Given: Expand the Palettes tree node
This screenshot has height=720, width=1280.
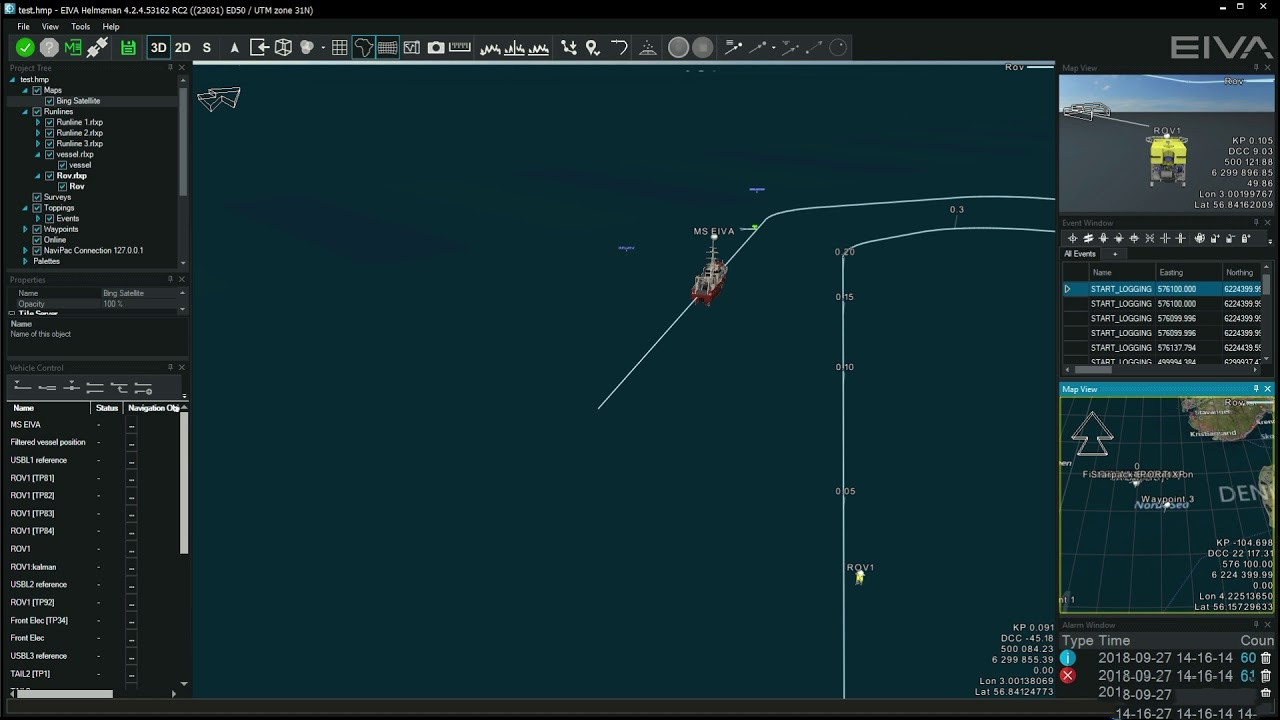Looking at the screenshot, I should click(x=25, y=261).
